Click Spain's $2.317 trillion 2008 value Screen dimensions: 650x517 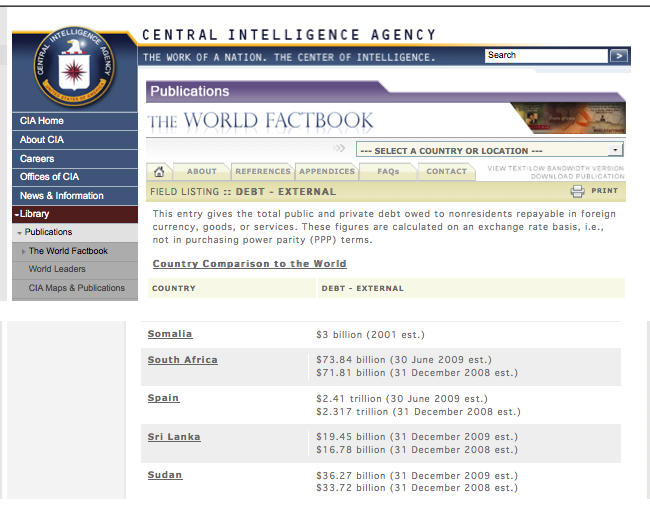pos(418,412)
